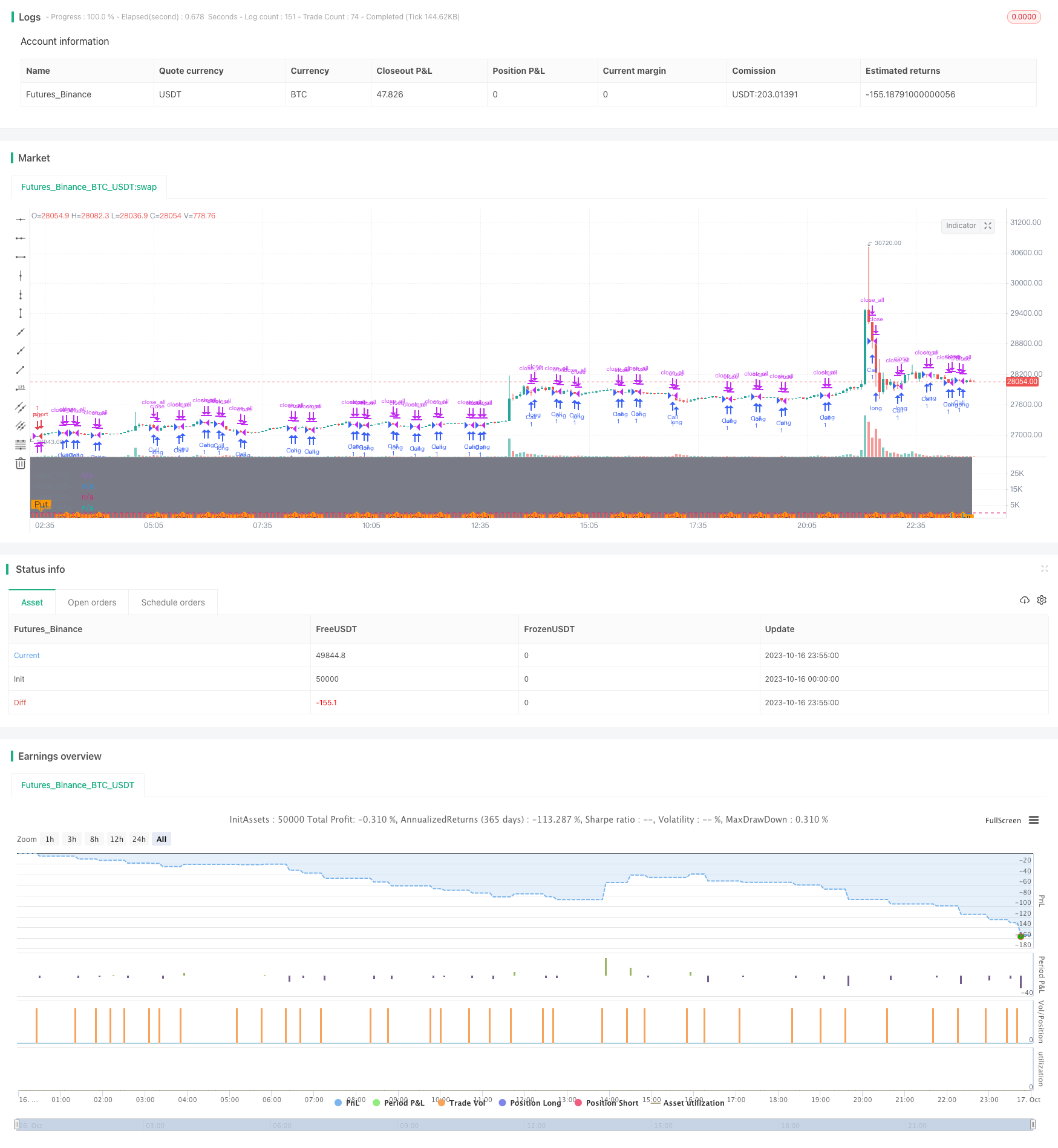Image resolution: width=1058 pixels, height=1148 pixels.
Task: Select the parallel channel lines tool
Action: click(x=21, y=407)
